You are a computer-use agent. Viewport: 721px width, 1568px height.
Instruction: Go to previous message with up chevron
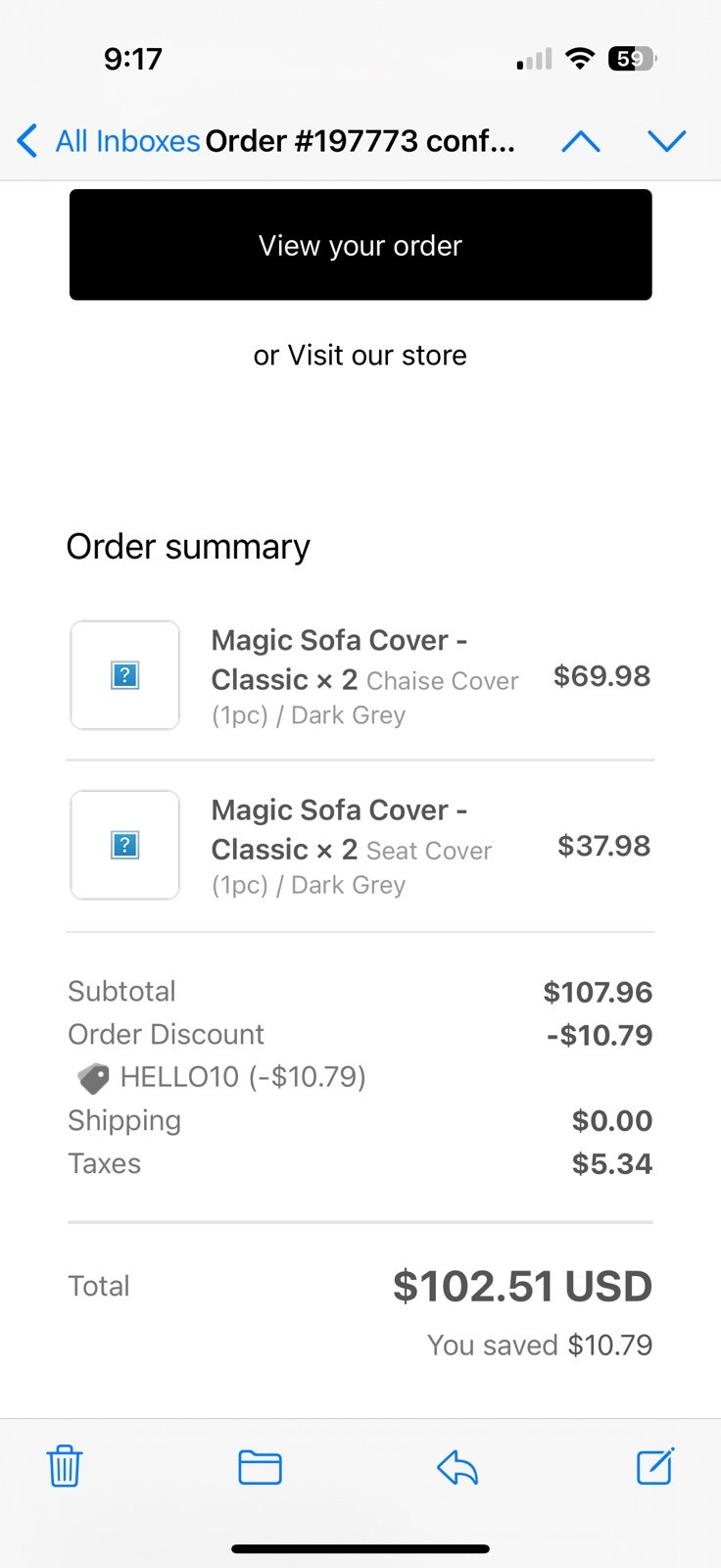click(581, 141)
